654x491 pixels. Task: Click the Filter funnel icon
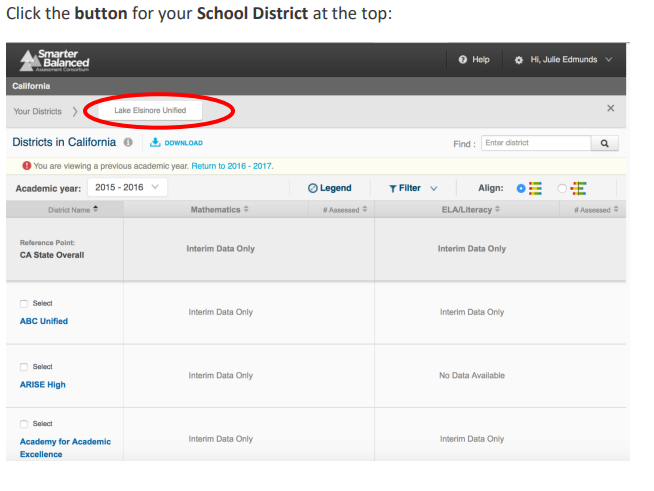click(x=392, y=189)
